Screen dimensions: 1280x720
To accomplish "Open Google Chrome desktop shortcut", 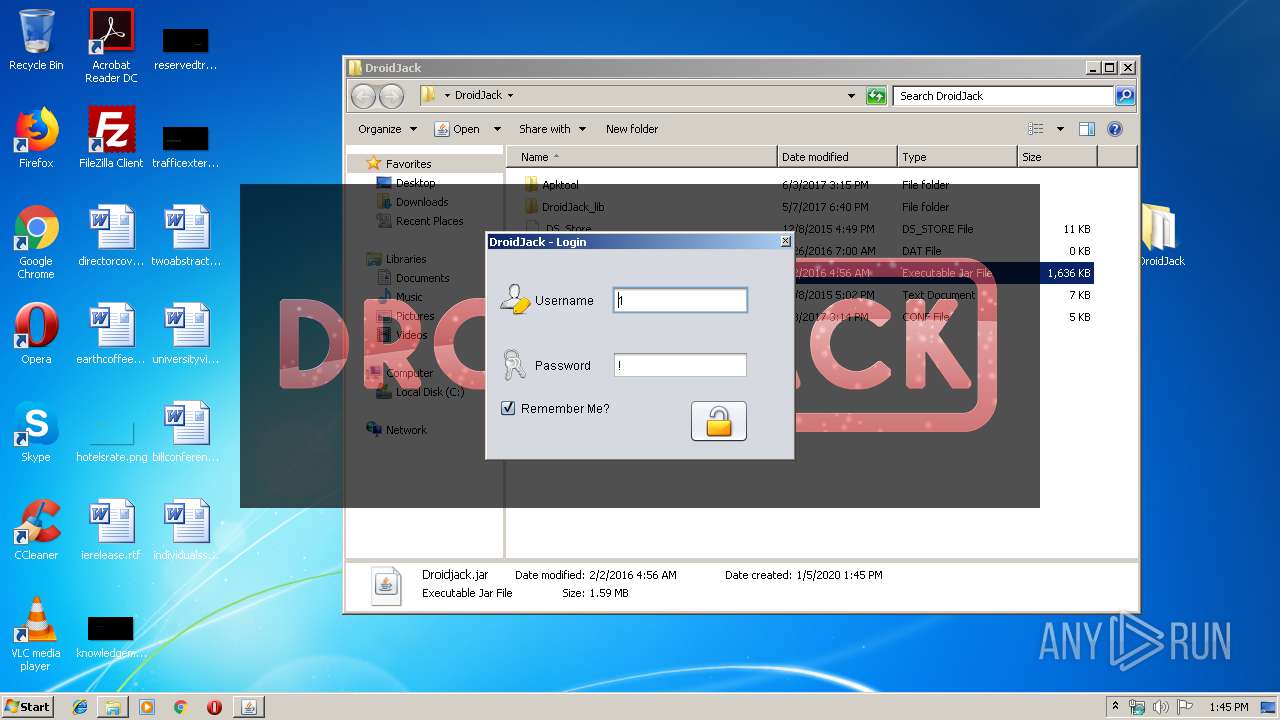I will coord(36,242).
